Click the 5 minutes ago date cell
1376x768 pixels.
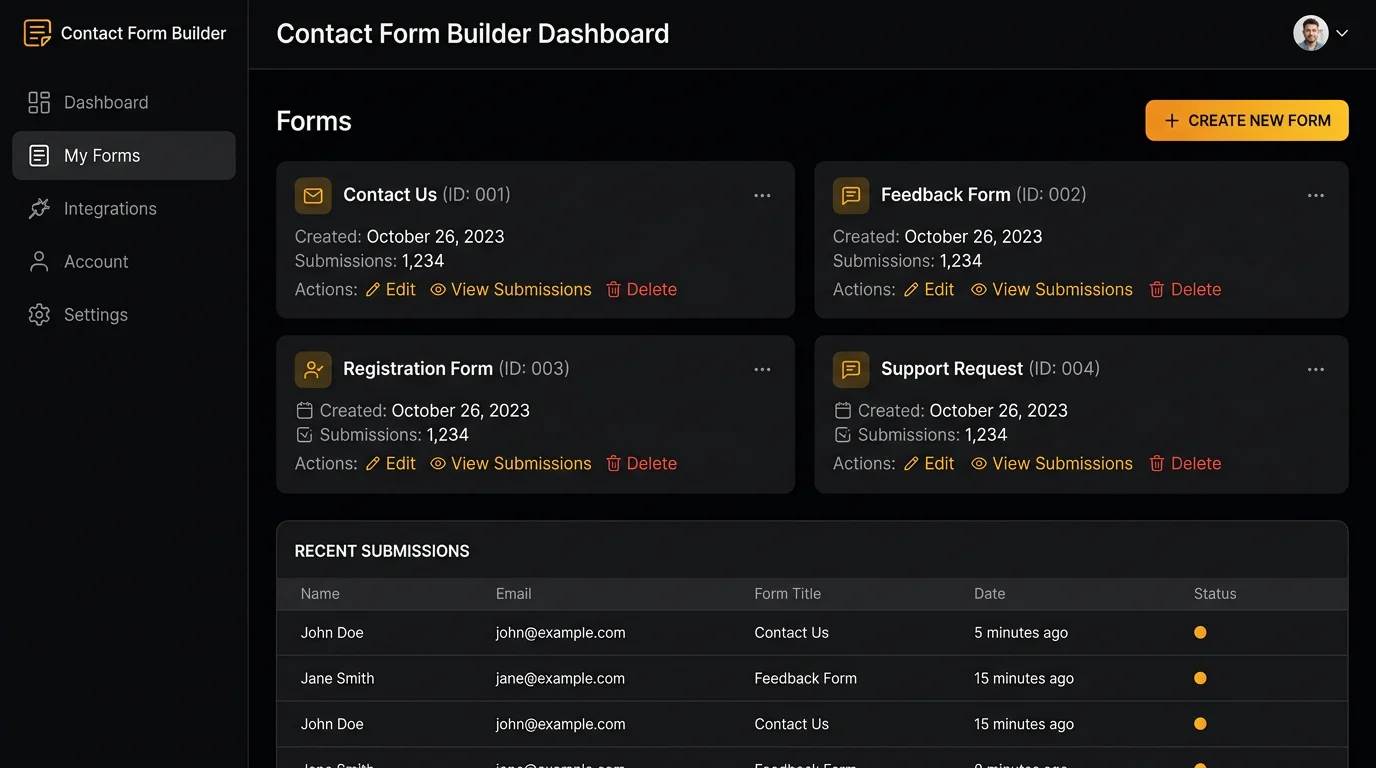(1021, 633)
